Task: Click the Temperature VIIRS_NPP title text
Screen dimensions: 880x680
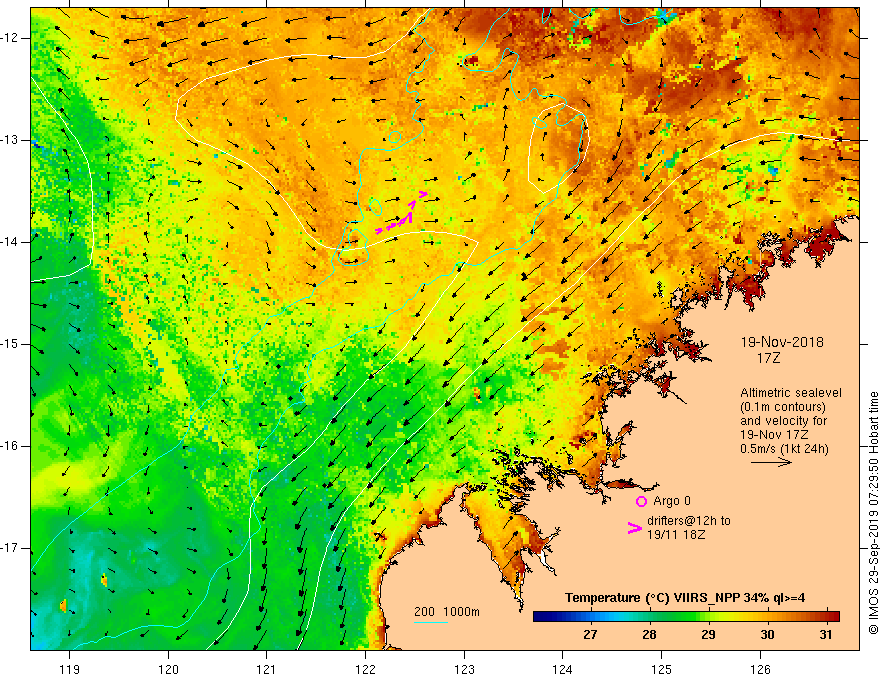Action: pos(685,598)
